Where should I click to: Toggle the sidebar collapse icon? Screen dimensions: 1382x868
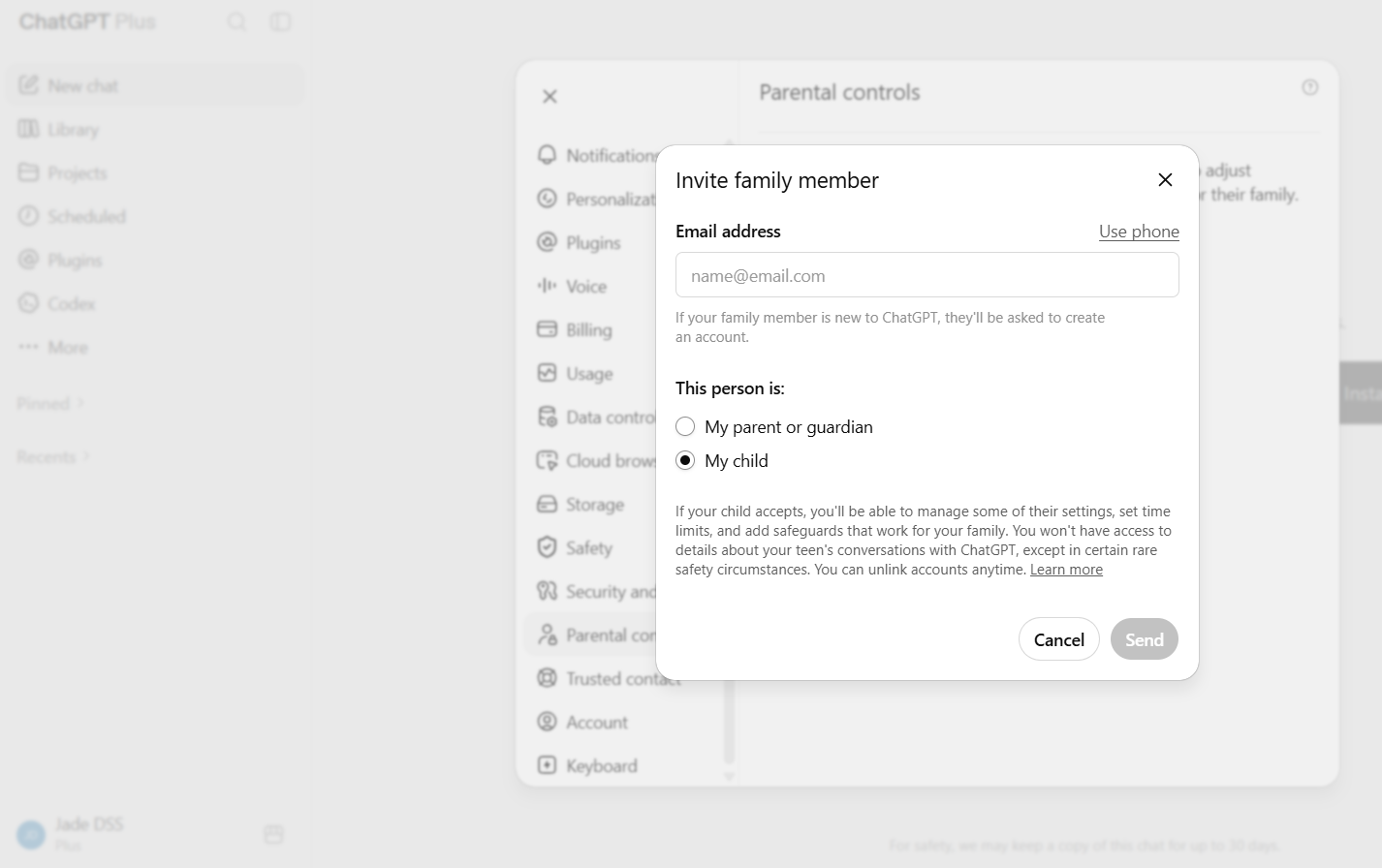click(x=280, y=21)
